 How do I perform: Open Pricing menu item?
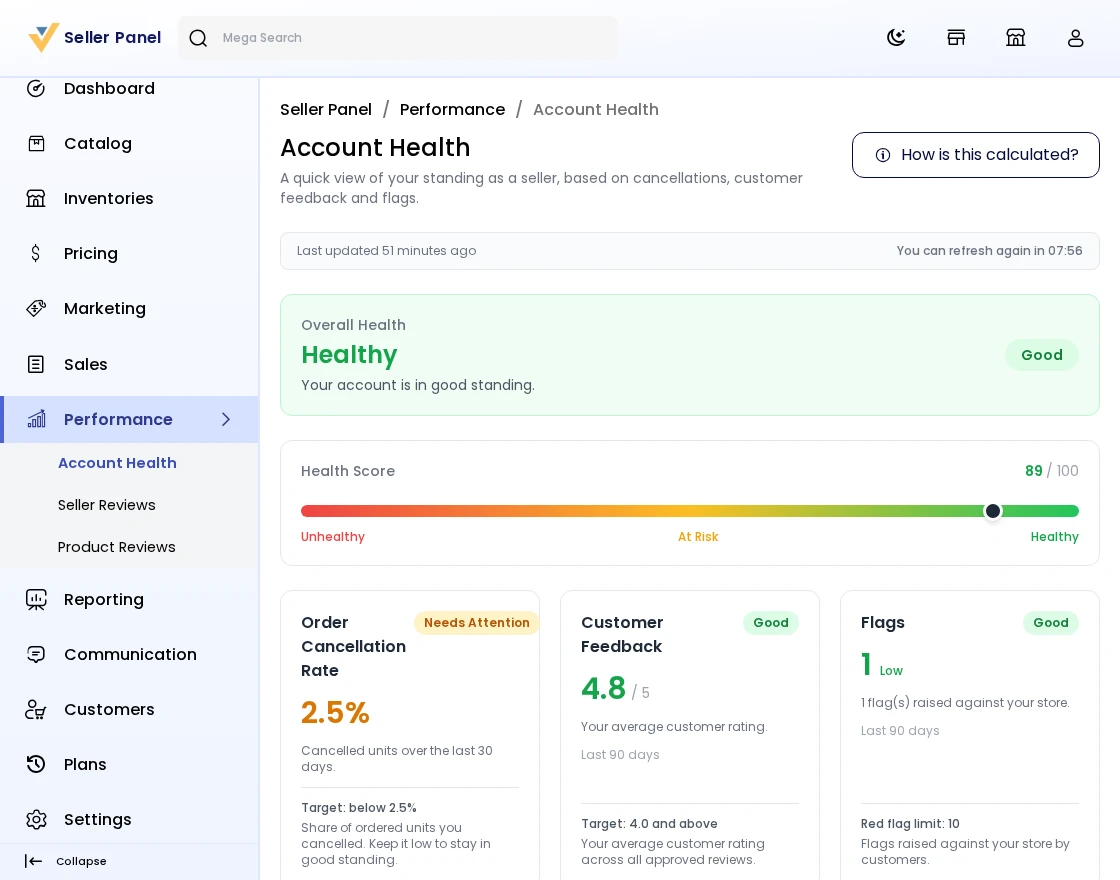[129, 254]
